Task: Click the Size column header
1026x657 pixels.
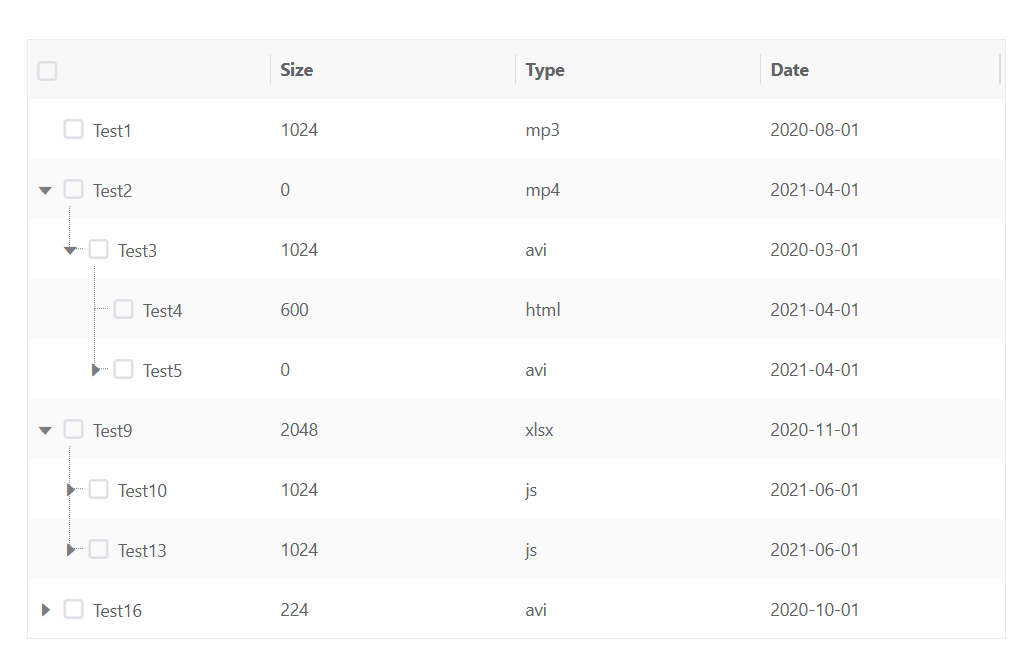Action: pos(296,70)
